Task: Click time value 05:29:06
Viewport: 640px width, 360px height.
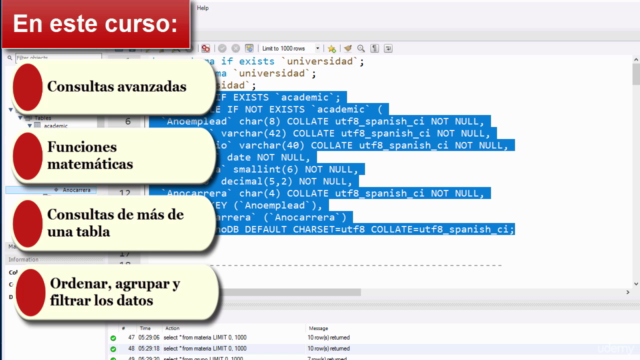Action: pyautogui.click(x=149, y=338)
